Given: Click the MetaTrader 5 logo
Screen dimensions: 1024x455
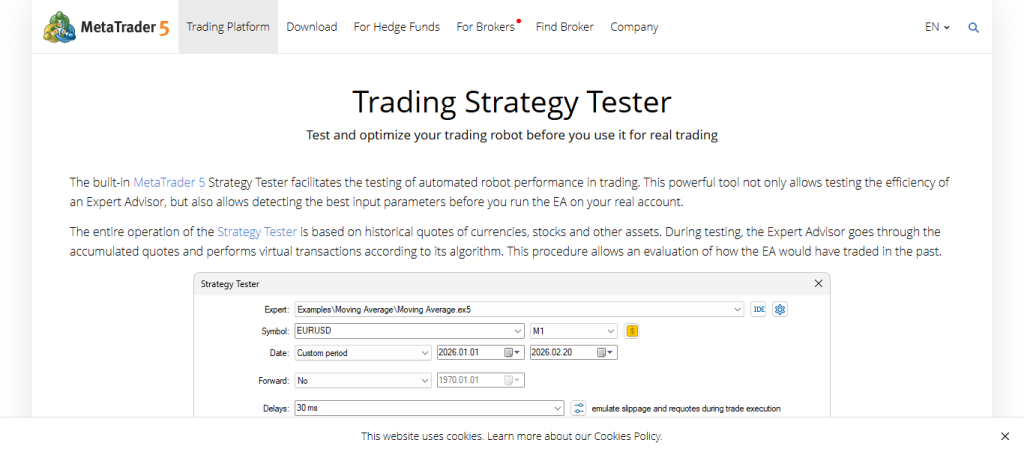Looking at the screenshot, I should point(106,27).
